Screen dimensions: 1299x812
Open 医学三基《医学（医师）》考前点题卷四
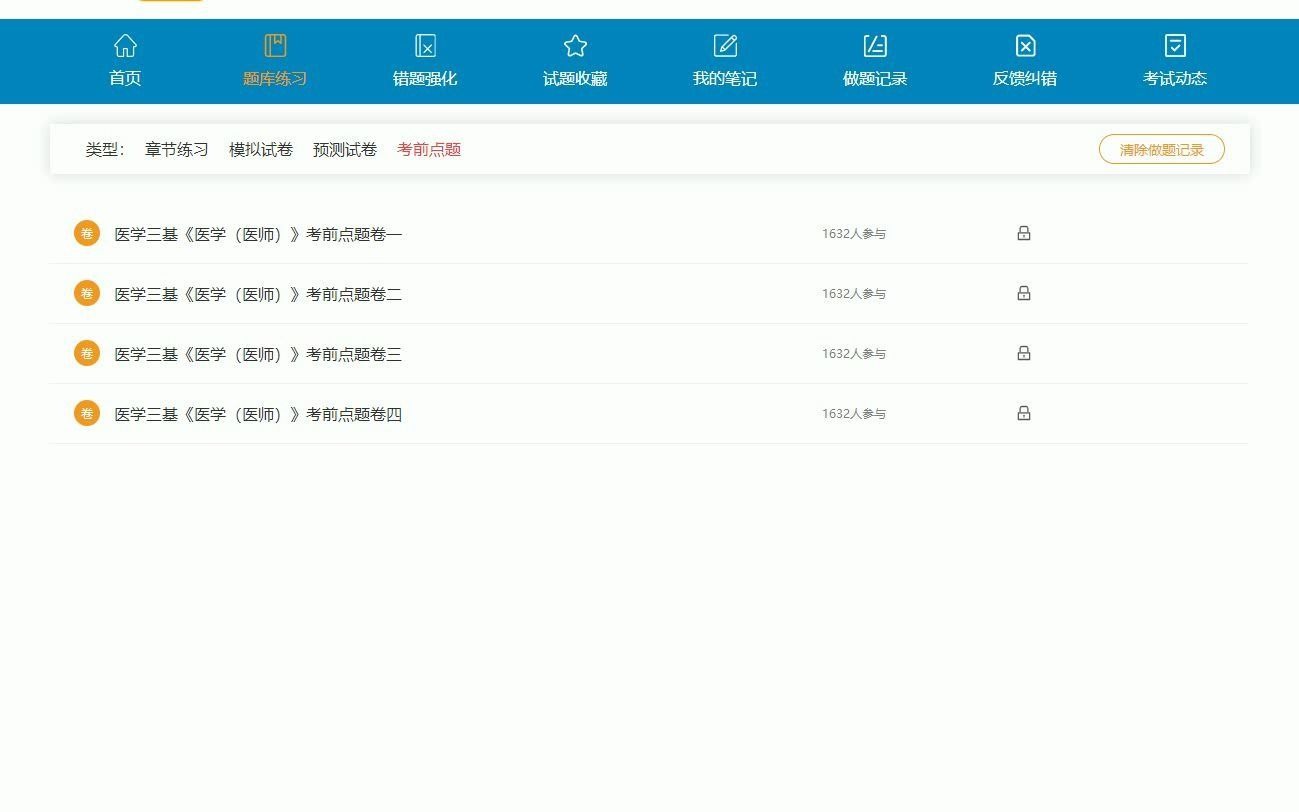[258, 414]
